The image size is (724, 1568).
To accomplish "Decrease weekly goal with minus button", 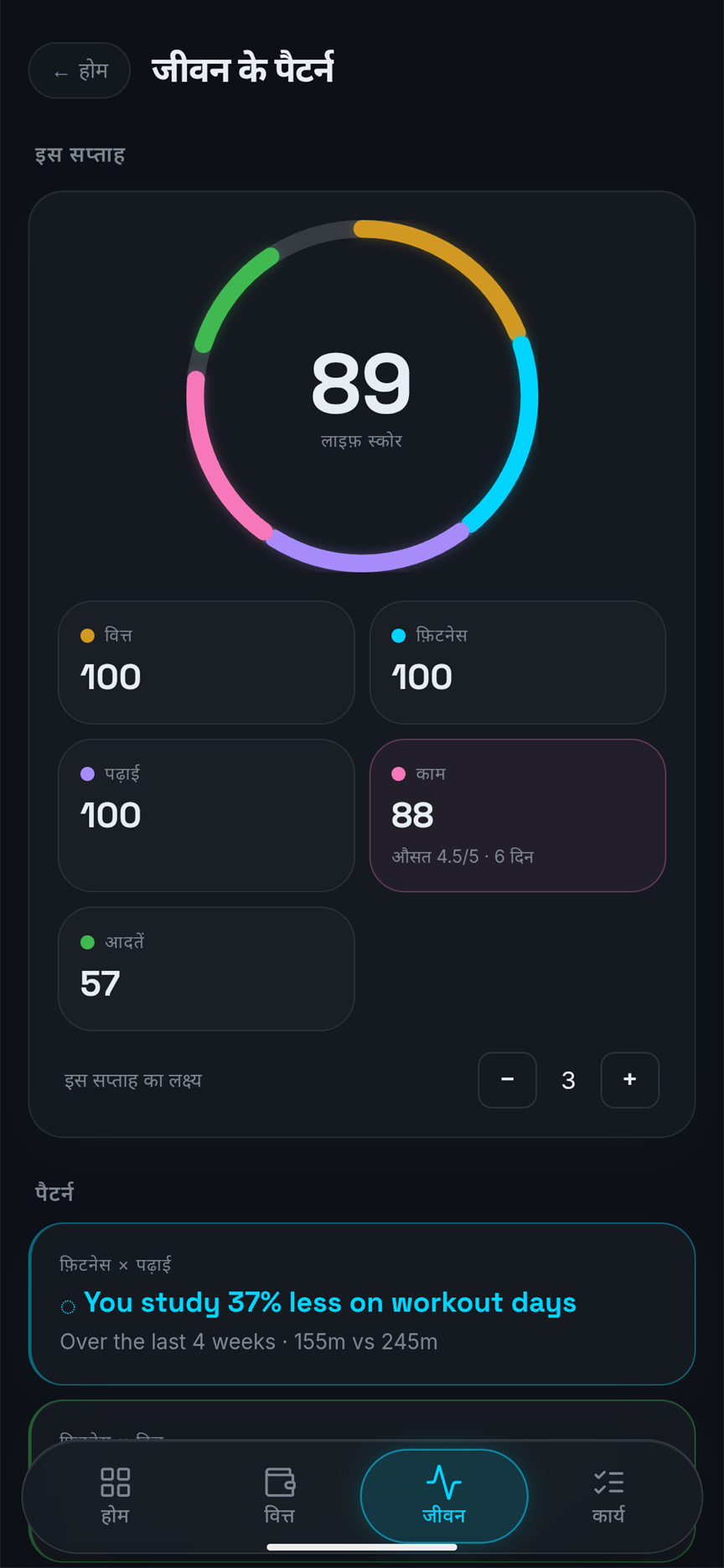I will pos(507,1080).
